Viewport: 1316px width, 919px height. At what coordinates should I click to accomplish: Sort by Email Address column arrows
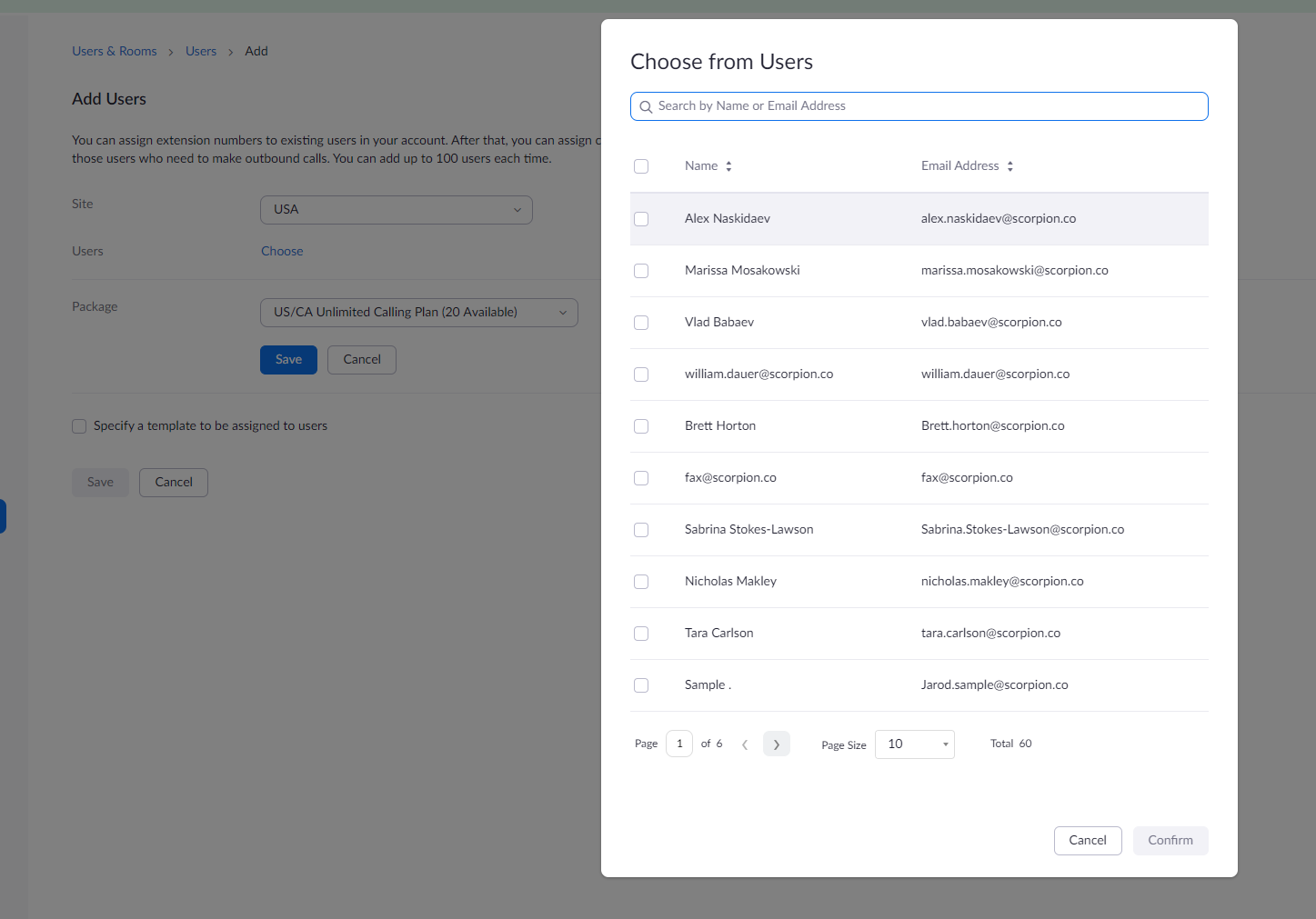[x=1010, y=166]
